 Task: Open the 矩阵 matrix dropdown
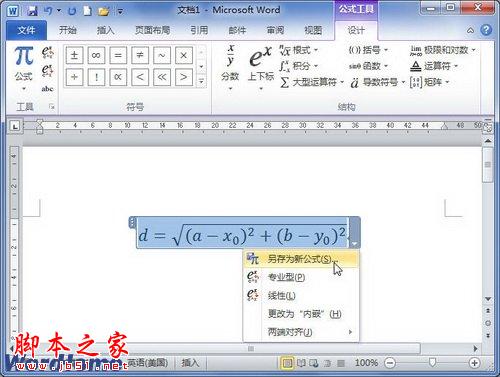pos(430,82)
